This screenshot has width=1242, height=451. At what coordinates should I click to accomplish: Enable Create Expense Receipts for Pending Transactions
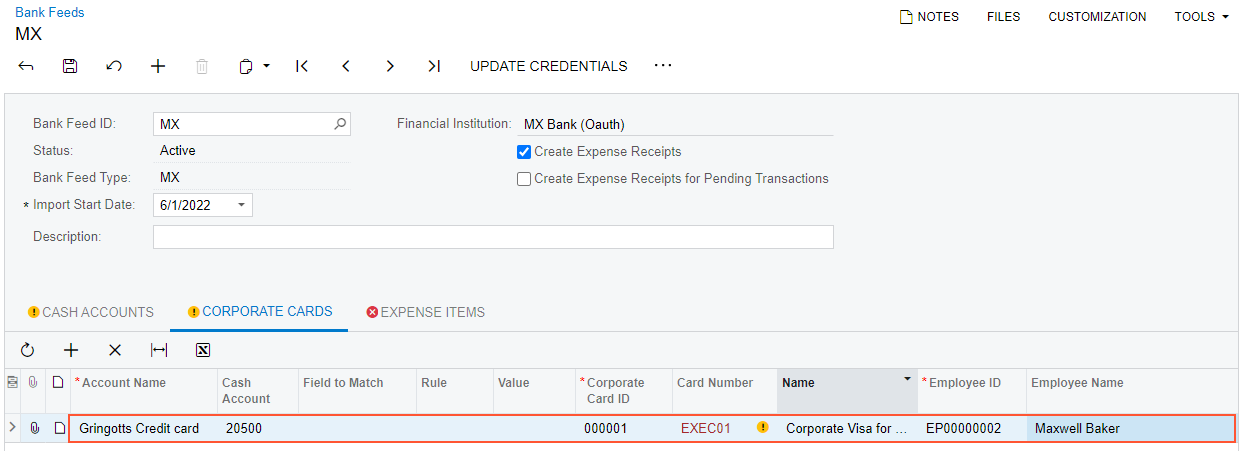point(524,179)
